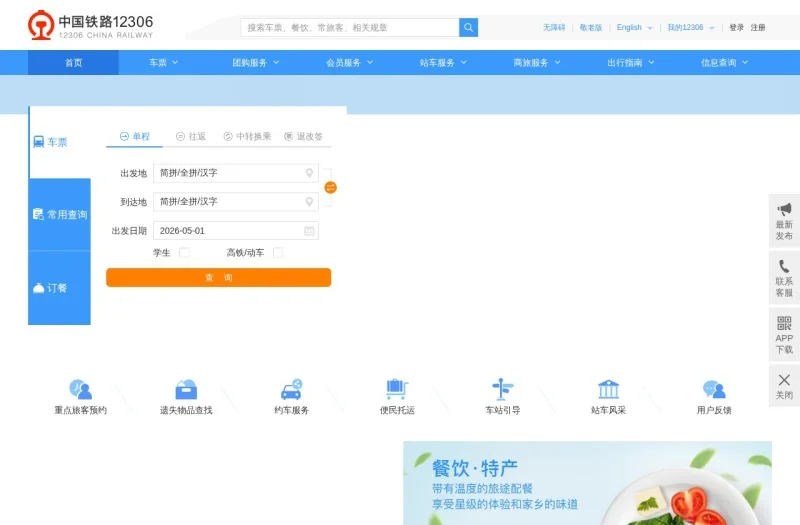This screenshot has width=800, height=525.
Task: Click the China Railway 12306 logo
Action: (x=90, y=26)
